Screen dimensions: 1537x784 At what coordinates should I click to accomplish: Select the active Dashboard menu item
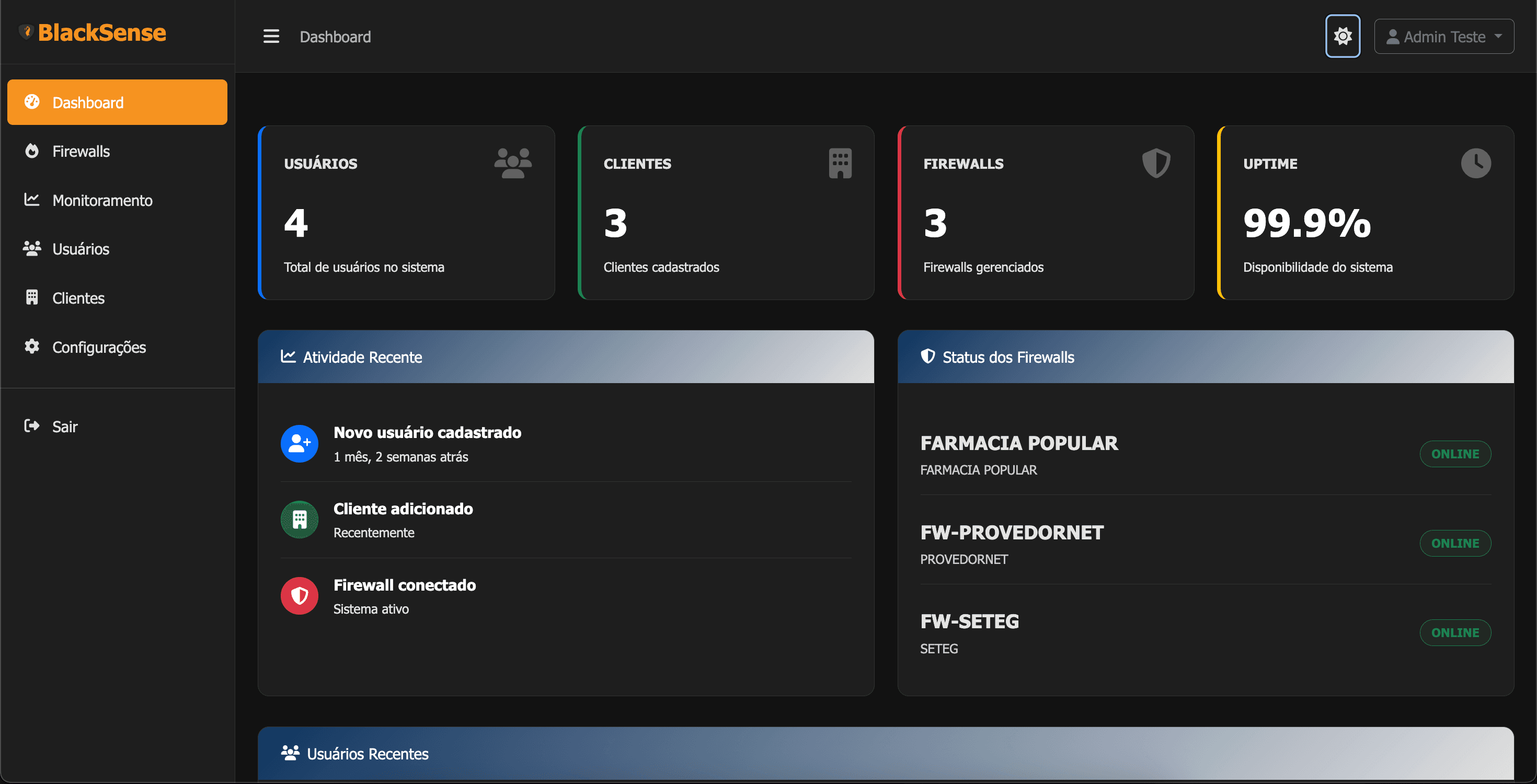coord(87,102)
